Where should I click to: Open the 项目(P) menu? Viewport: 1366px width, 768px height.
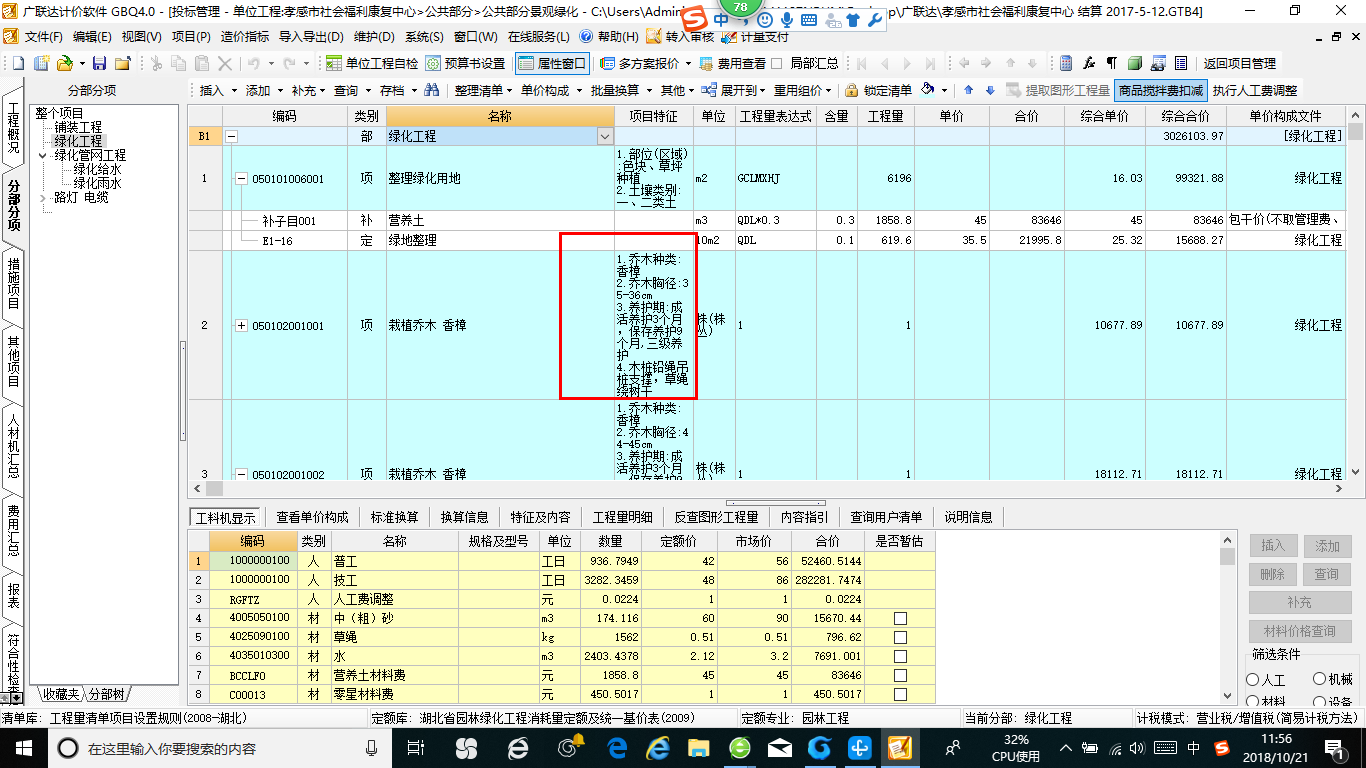(191, 37)
